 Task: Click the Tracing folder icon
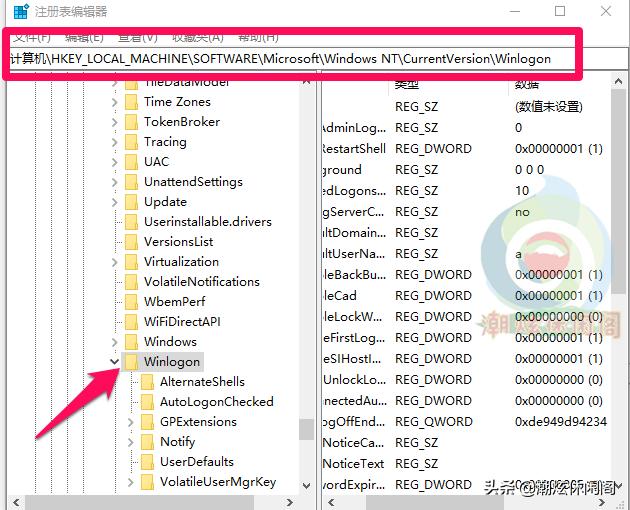tap(131, 142)
